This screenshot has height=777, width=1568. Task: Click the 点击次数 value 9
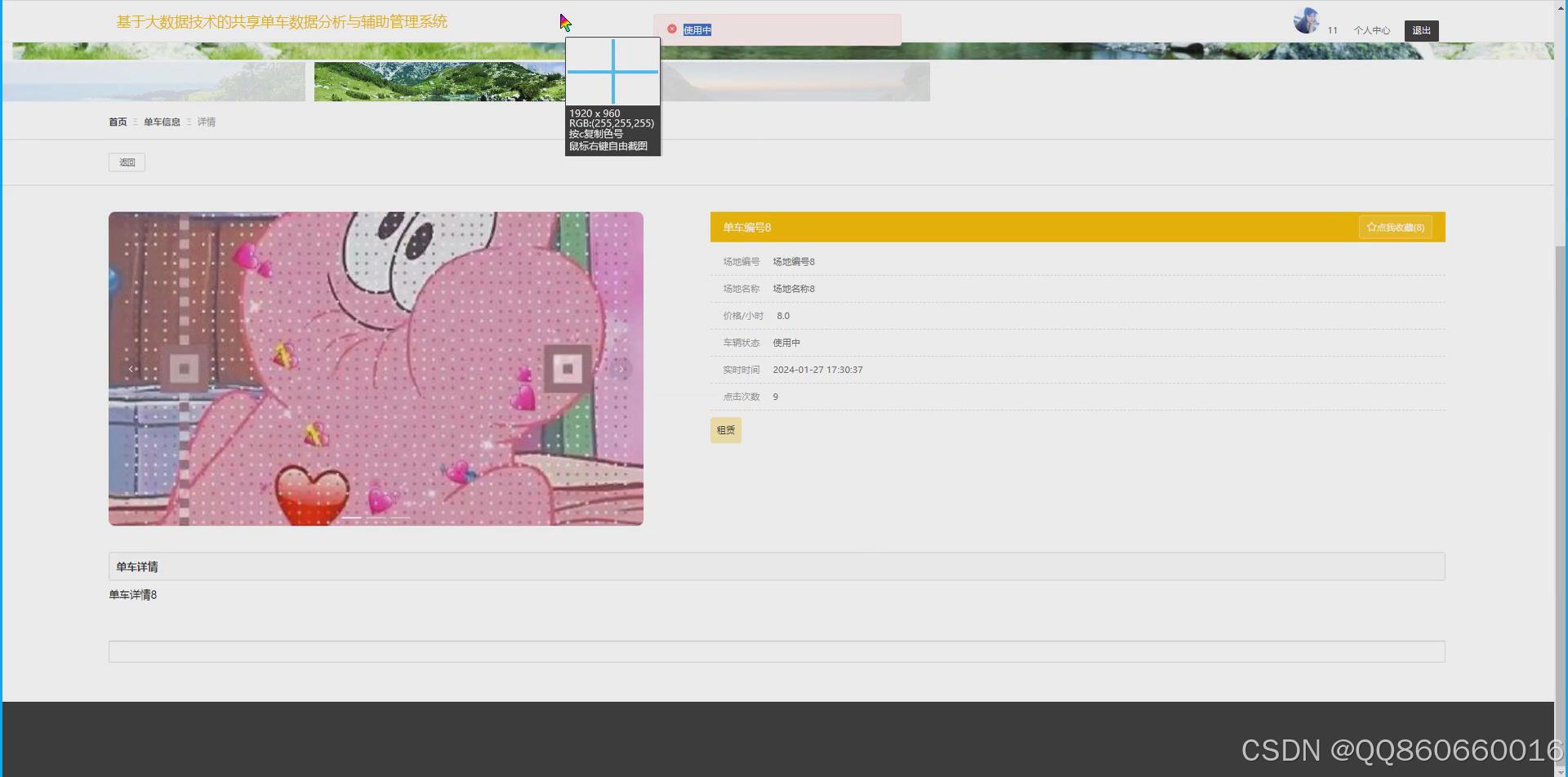(x=776, y=397)
